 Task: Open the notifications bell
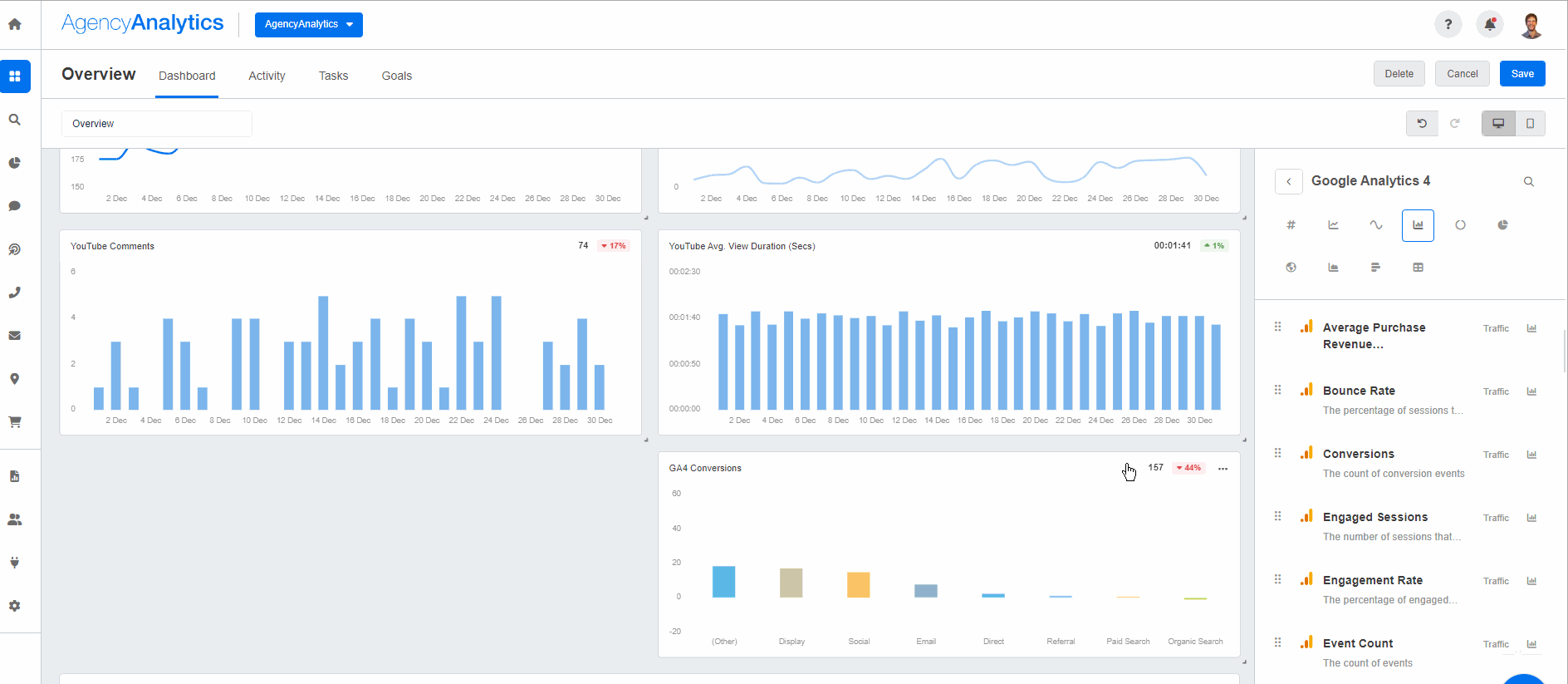point(1490,24)
